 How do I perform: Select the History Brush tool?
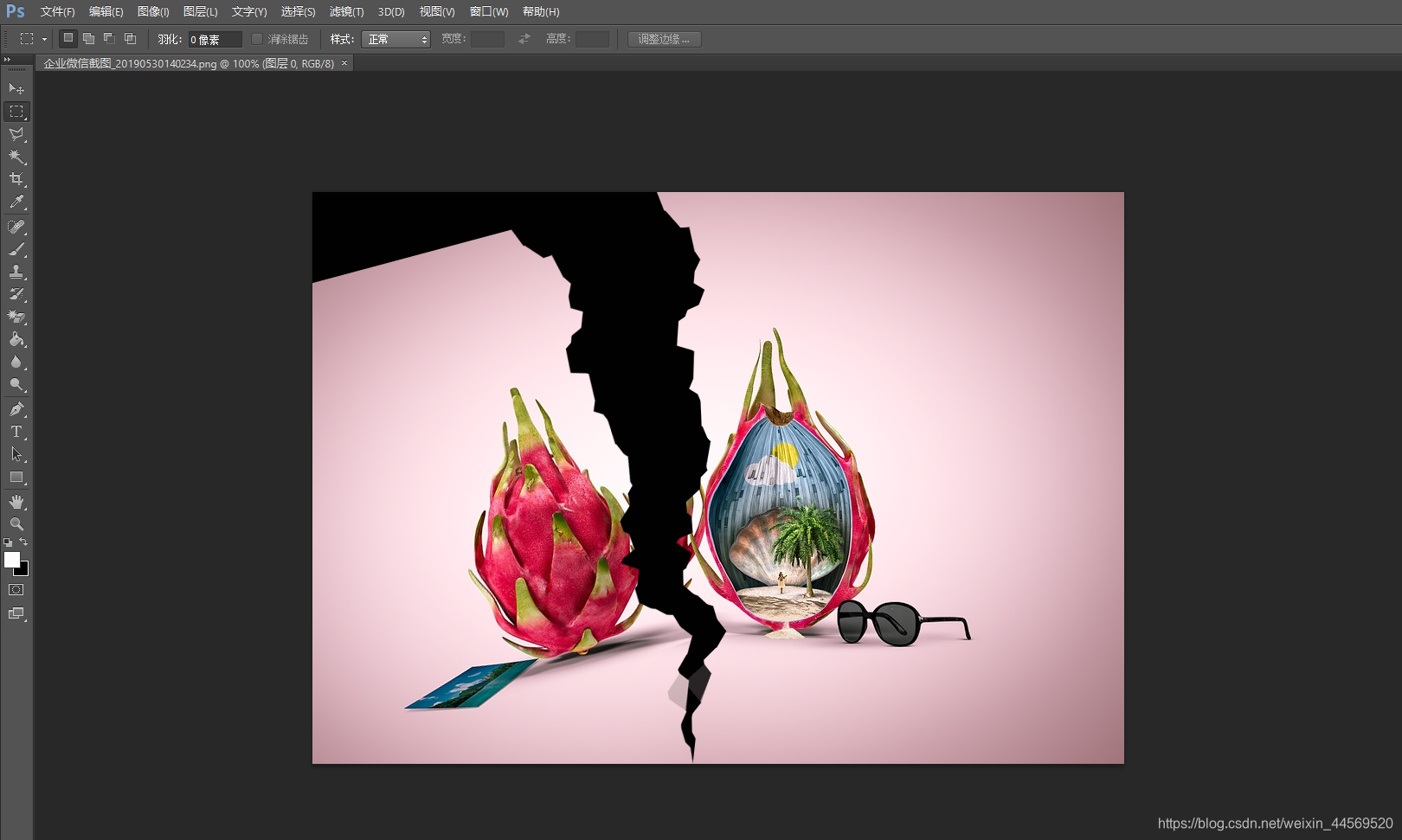click(16, 294)
